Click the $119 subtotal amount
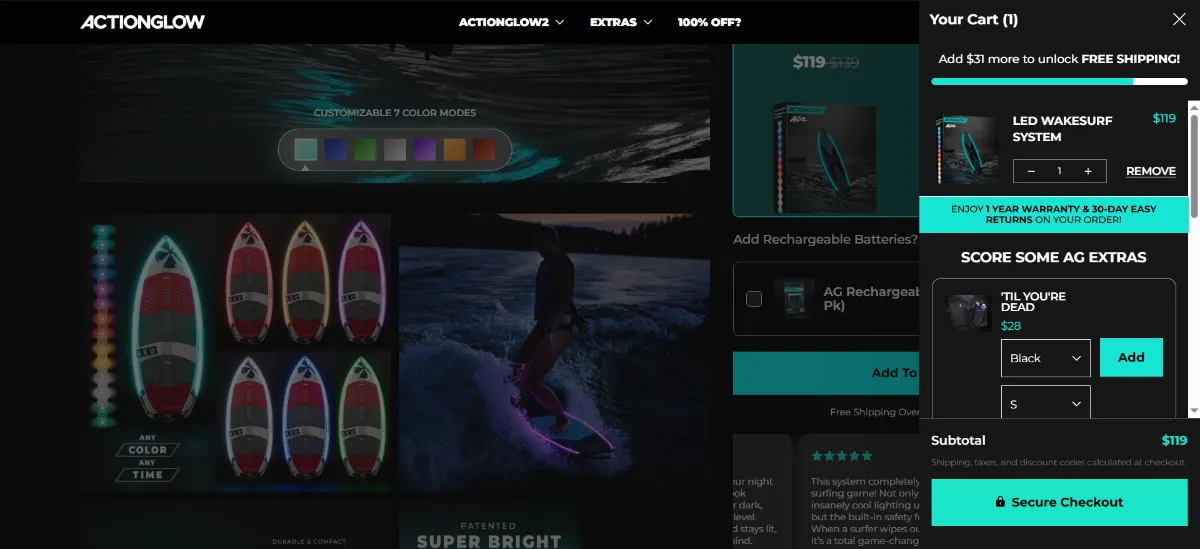 point(1174,440)
